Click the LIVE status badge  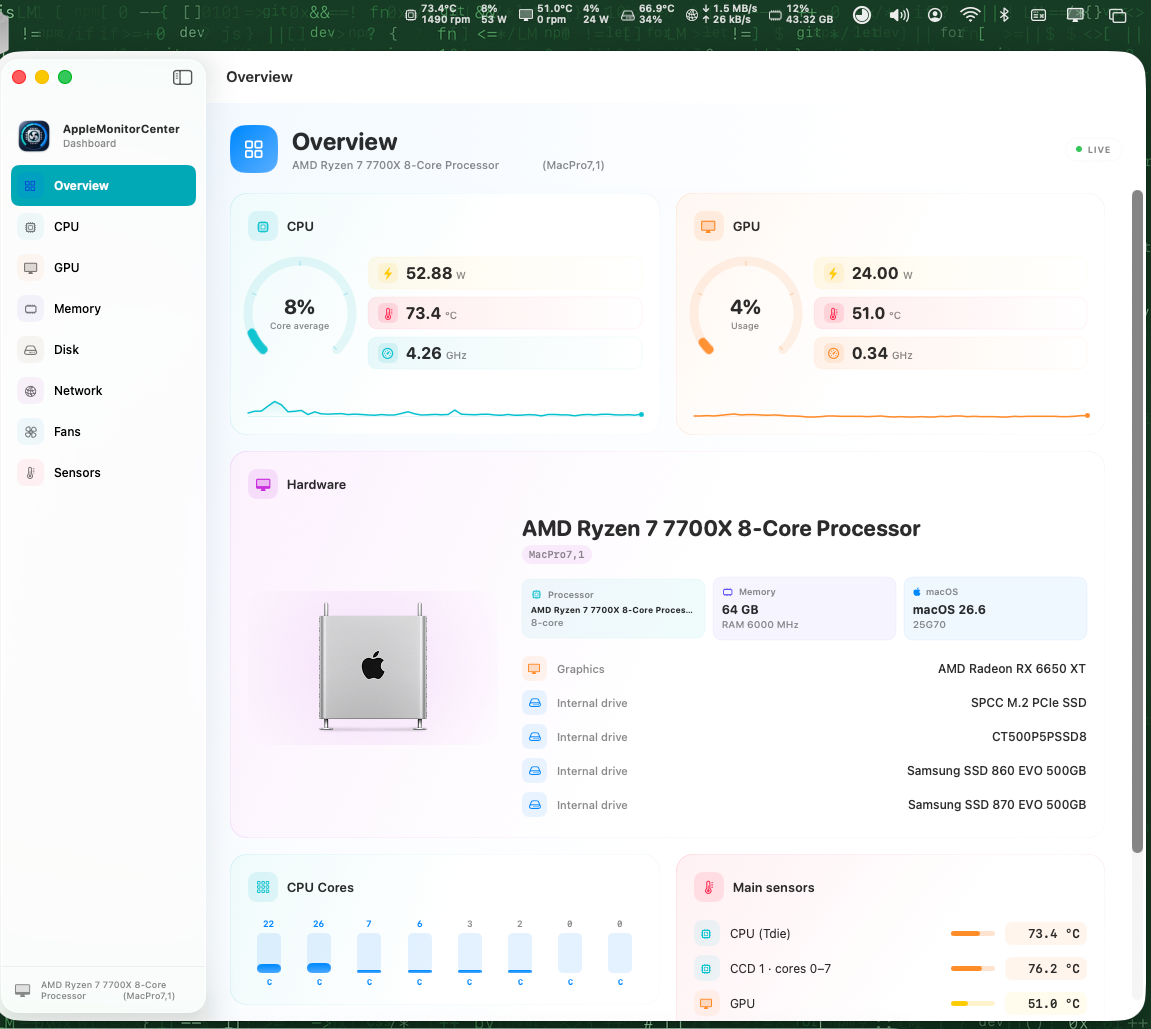coord(1093,150)
